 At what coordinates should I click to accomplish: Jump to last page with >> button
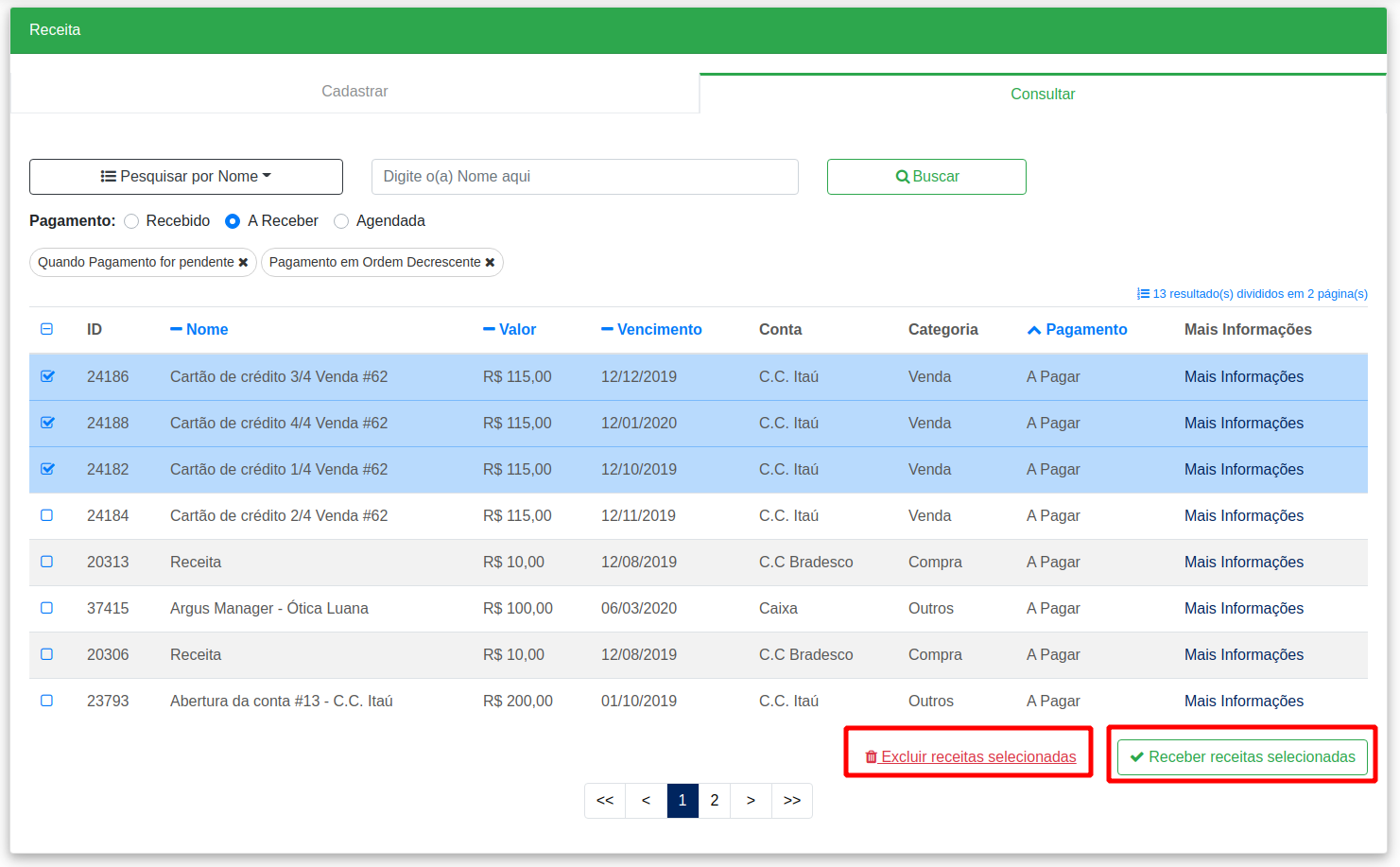(x=792, y=801)
